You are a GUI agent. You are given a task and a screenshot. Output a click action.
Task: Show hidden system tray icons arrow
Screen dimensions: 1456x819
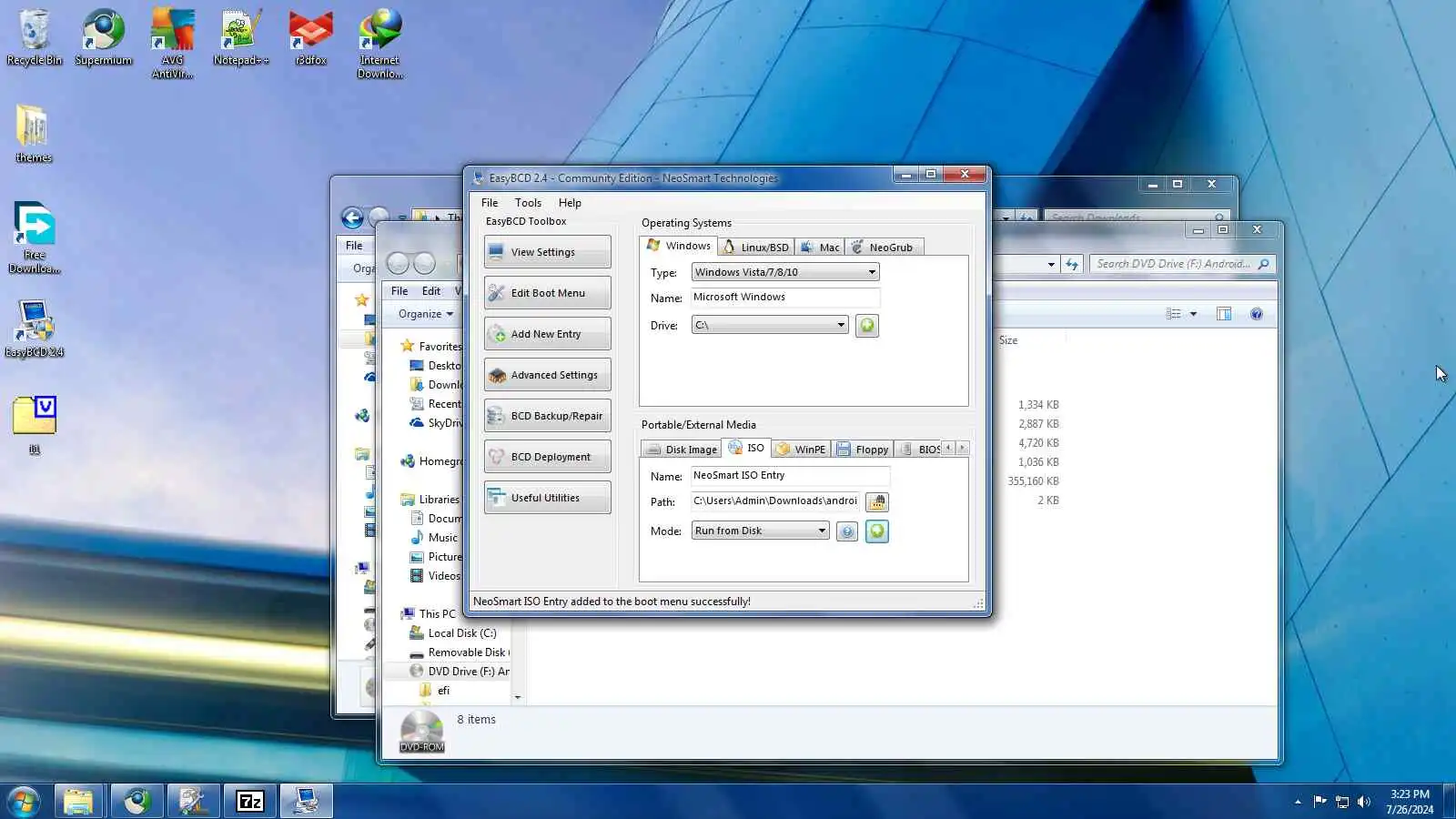(x=1298, y=802)
